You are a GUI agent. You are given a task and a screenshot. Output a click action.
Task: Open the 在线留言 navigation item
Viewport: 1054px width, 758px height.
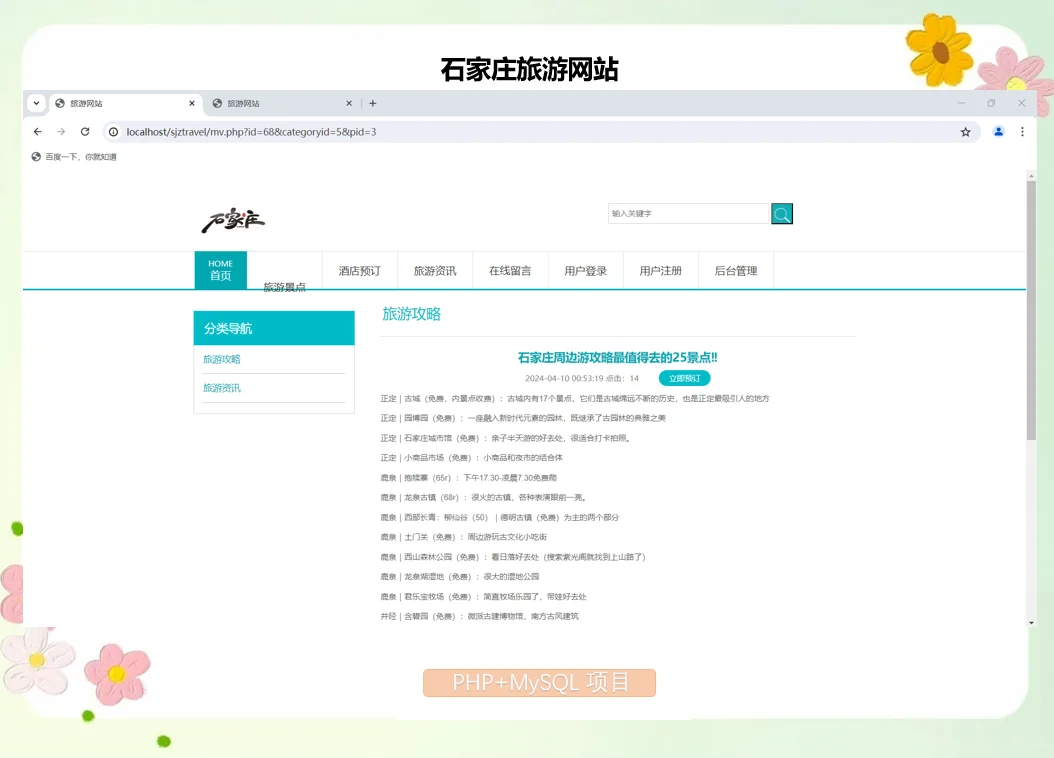(x=510, y=269)
